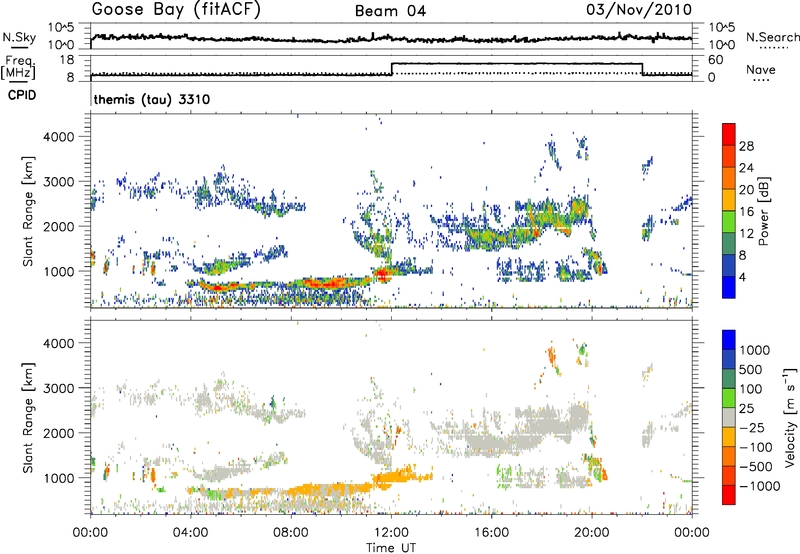Click the '18' frequency axis tick label
This screenshot has height=554, width=800.
coord(66,60)
